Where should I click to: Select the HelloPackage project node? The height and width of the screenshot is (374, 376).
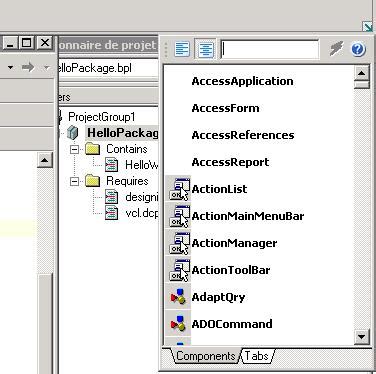(122, 133)
